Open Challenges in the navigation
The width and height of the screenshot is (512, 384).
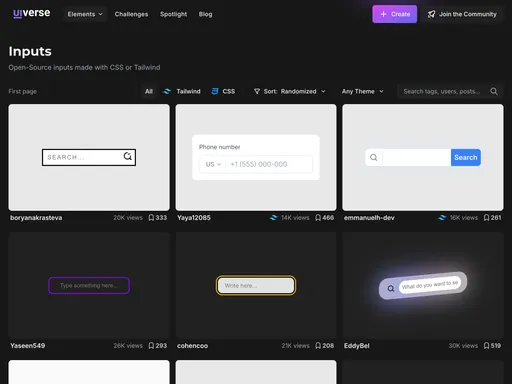click(131, 14)
